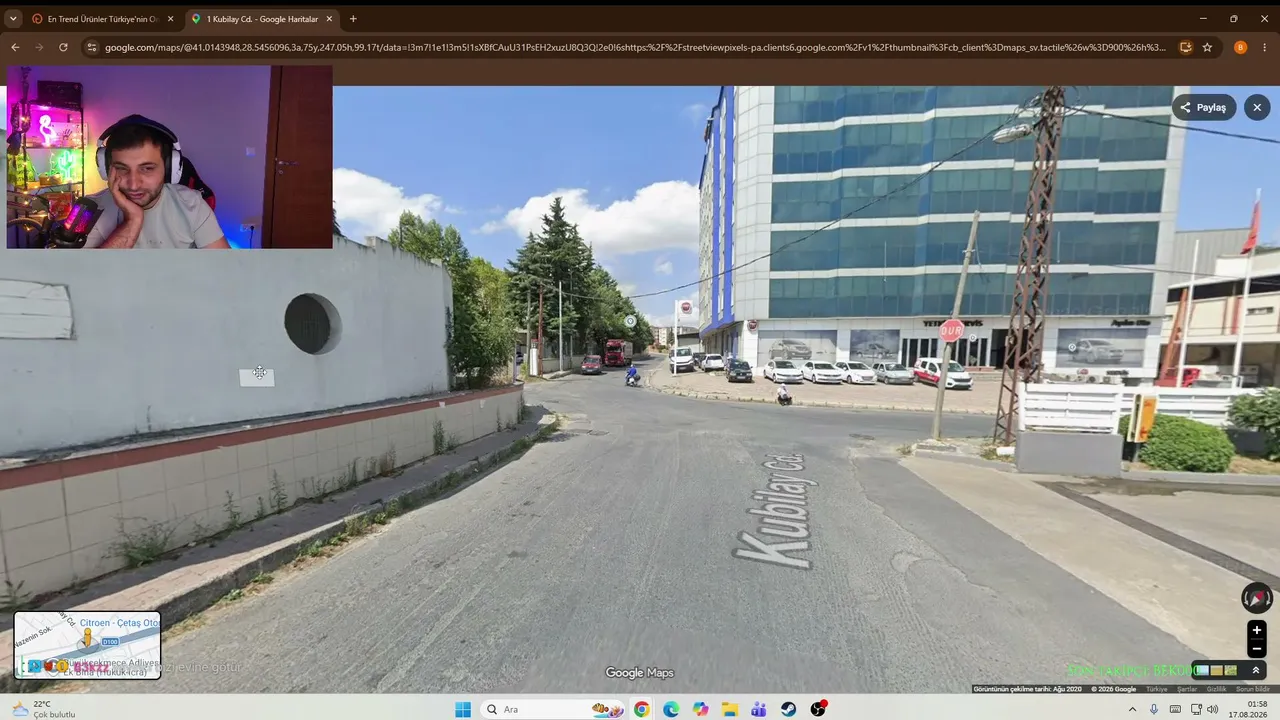Viewport: 1280px width, 720px height.
Task: Click the Sorun bildir link
Action: [x=1253, y=689]
